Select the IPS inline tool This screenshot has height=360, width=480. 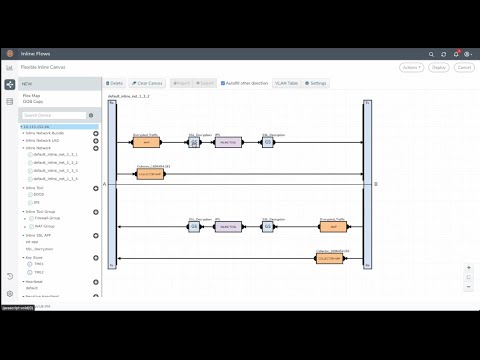tap(36, 202)
